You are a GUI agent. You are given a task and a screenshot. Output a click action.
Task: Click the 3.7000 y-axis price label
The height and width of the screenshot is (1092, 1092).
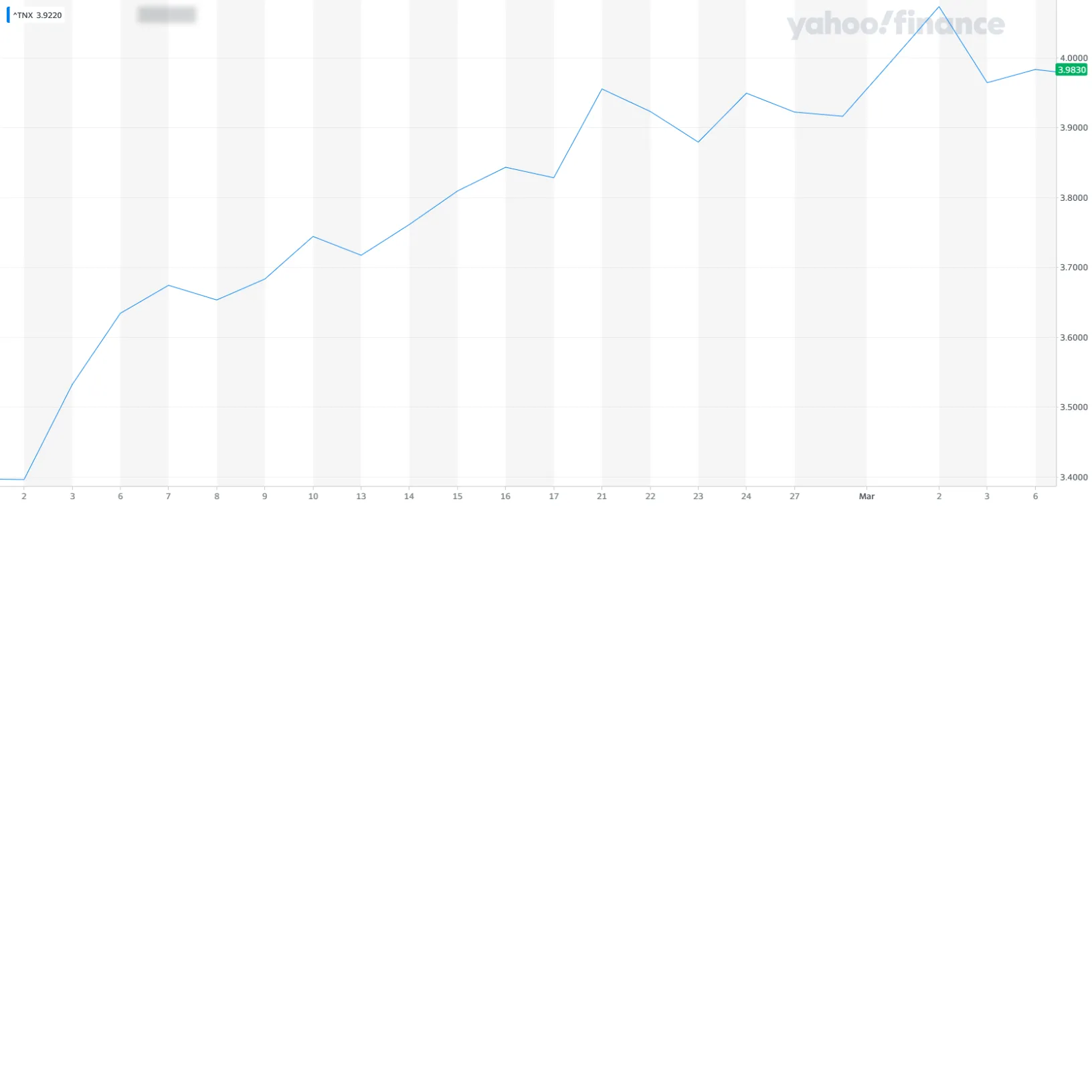coord(1073,268)
